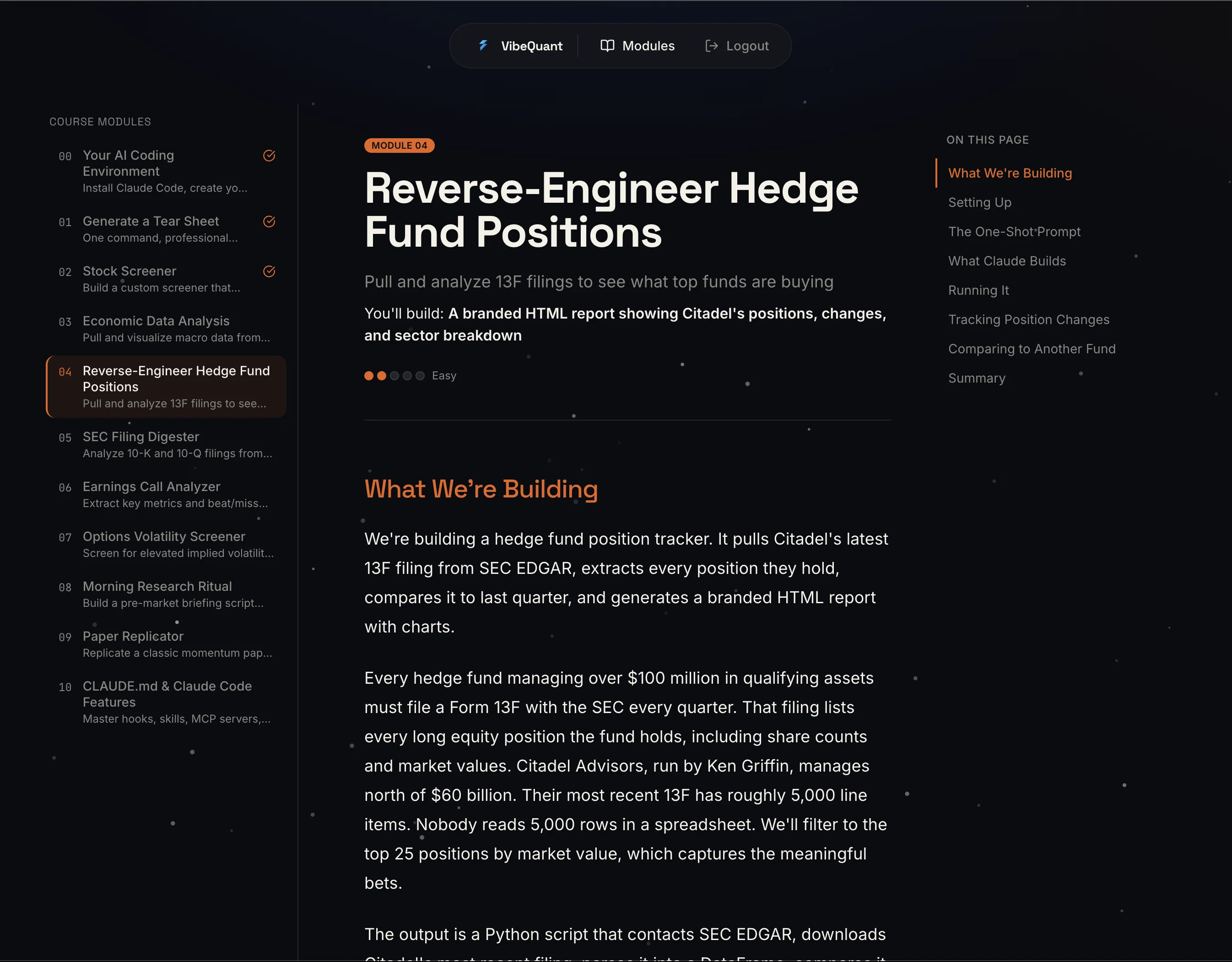Open the Setting Up page link
This screenshot has width=1232, height=962.
pyautogui.click(x=980, y=202)
